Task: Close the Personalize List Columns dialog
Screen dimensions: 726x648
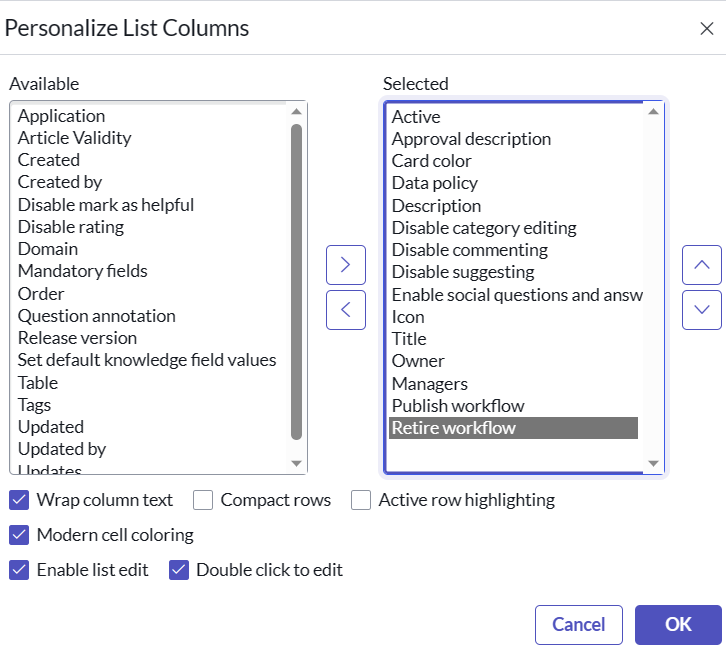Action: (706, 28)
